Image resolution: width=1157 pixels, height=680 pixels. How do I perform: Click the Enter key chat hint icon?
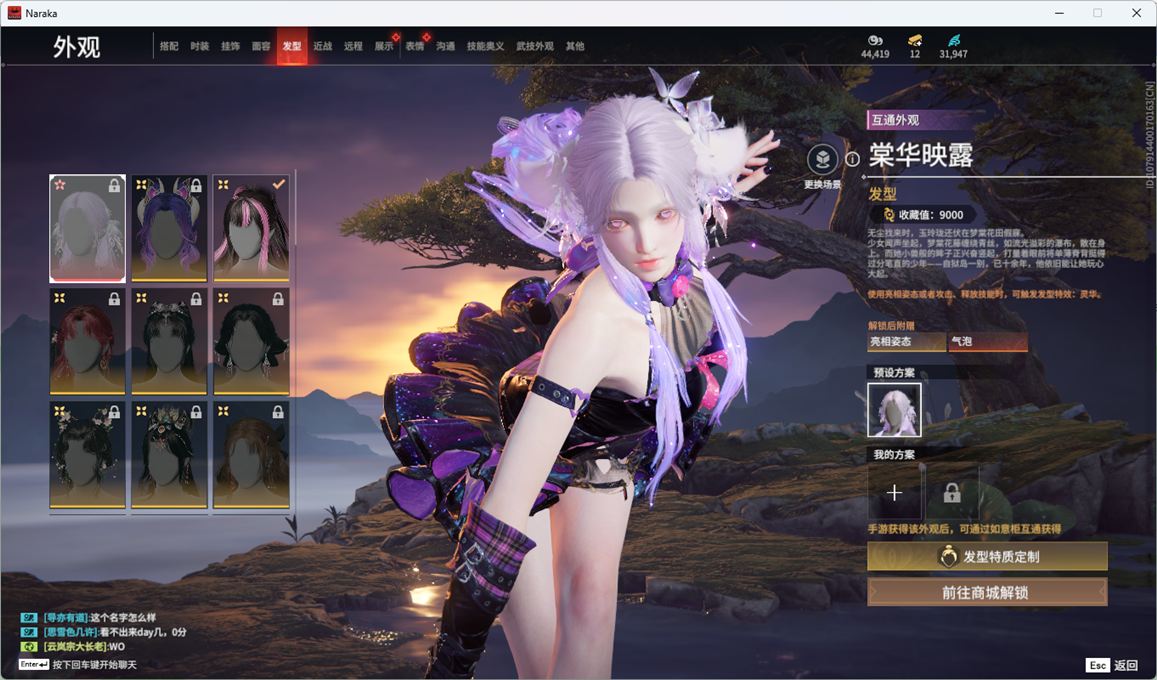pyautogui.click(x=34, y=665)
